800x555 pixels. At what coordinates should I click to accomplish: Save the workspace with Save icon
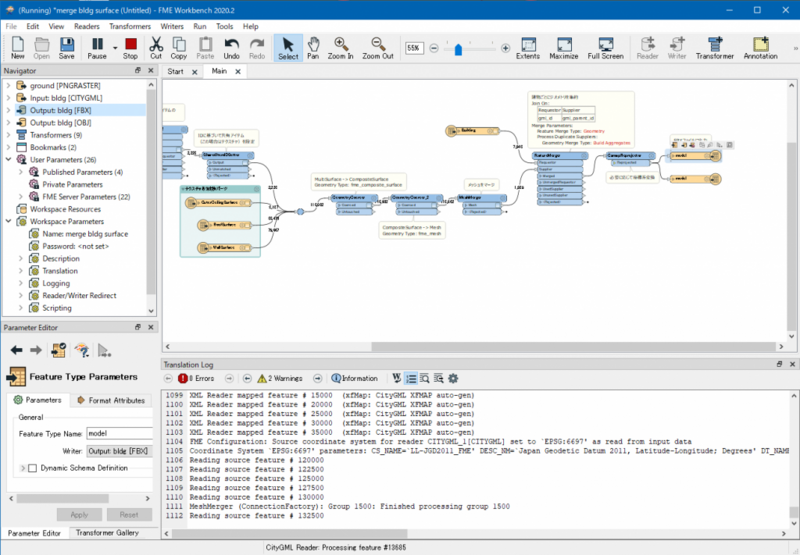click(x=66, y=48)
